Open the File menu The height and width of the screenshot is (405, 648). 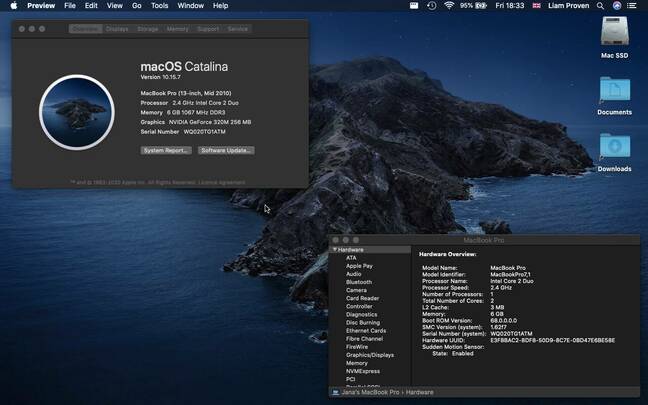click(70, 6)
